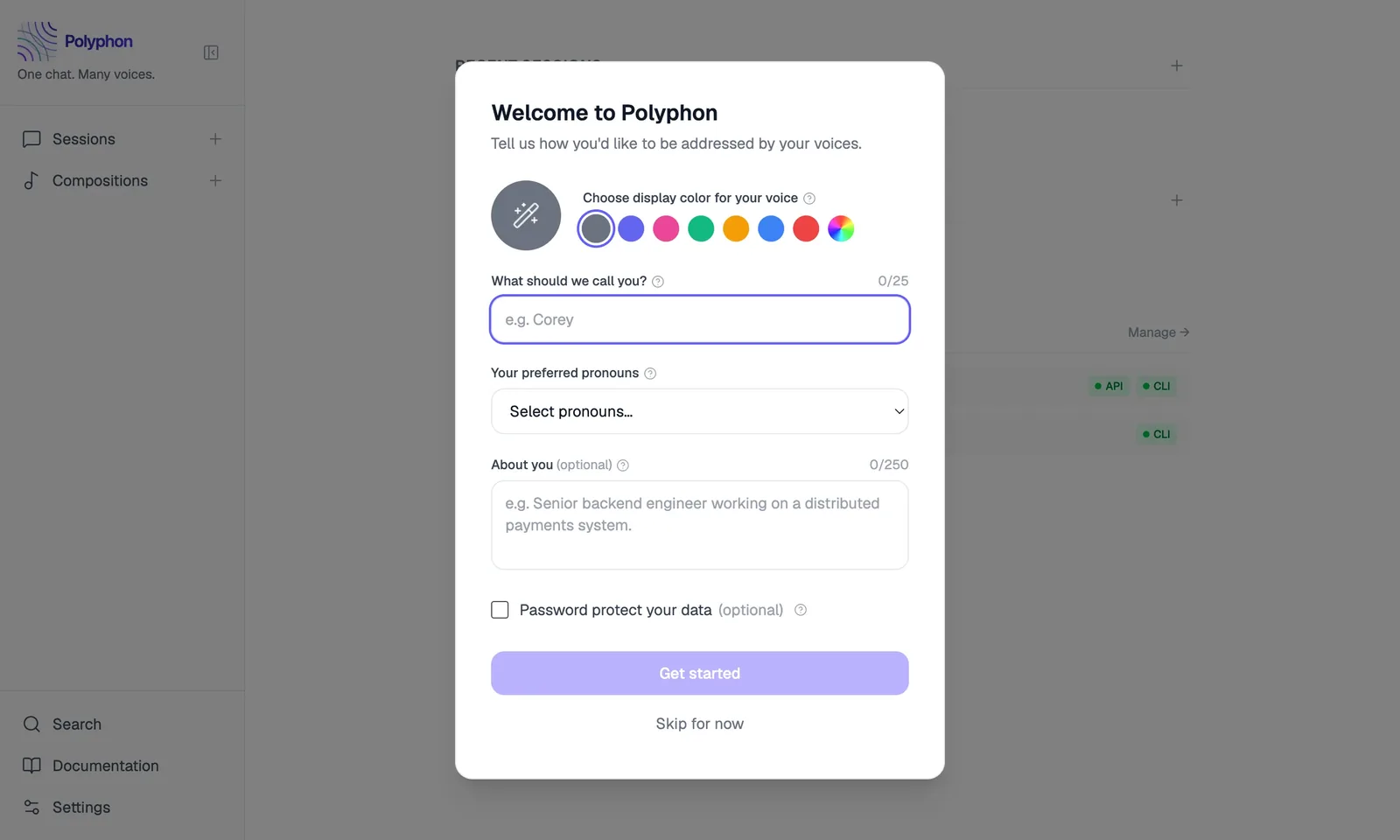The image size is (1400, 840).
Task: Add a new Session with the plus
Action: [215, 138]
